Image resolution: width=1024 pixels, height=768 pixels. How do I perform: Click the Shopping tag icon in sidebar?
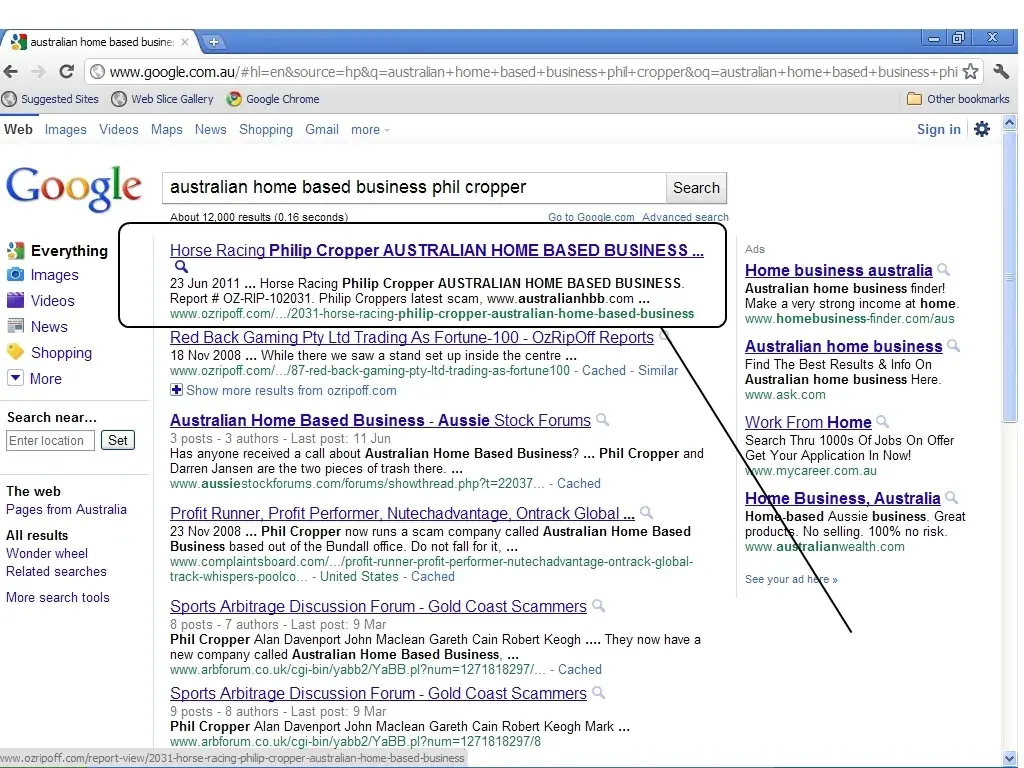[15, 352]
